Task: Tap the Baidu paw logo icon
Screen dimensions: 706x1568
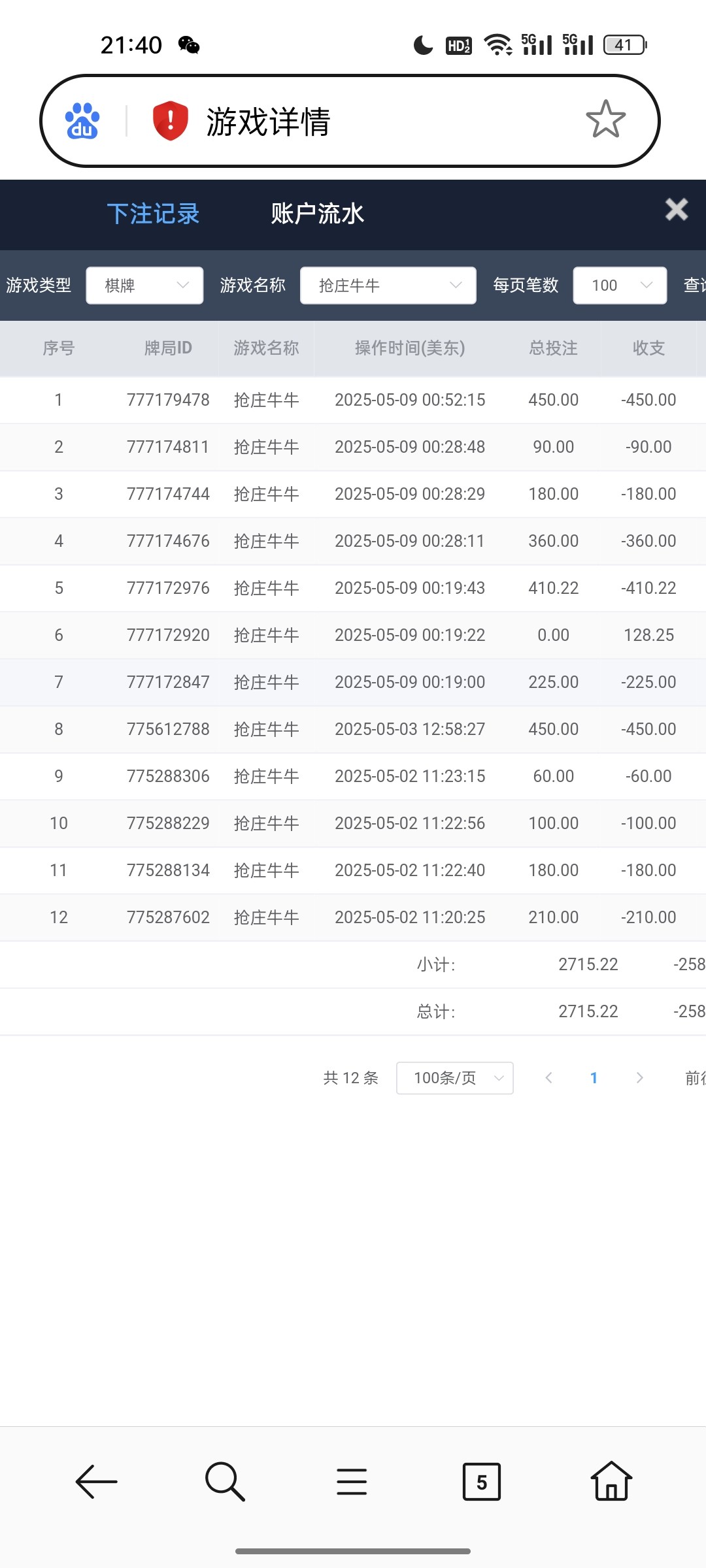Action: pyautogui.click(x=82, y=121)
